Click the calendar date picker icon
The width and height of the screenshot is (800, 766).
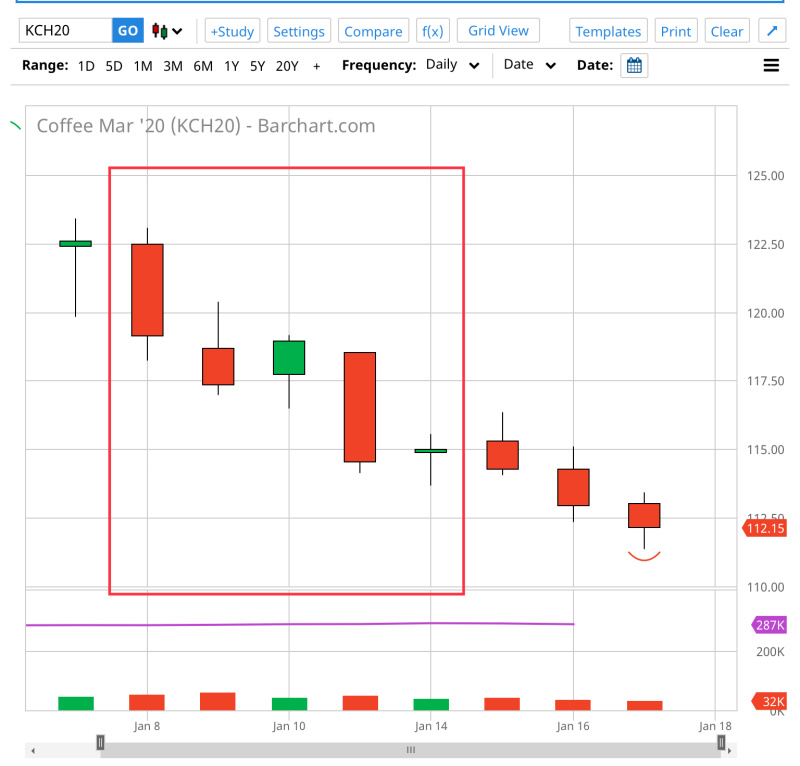(633, 66)
